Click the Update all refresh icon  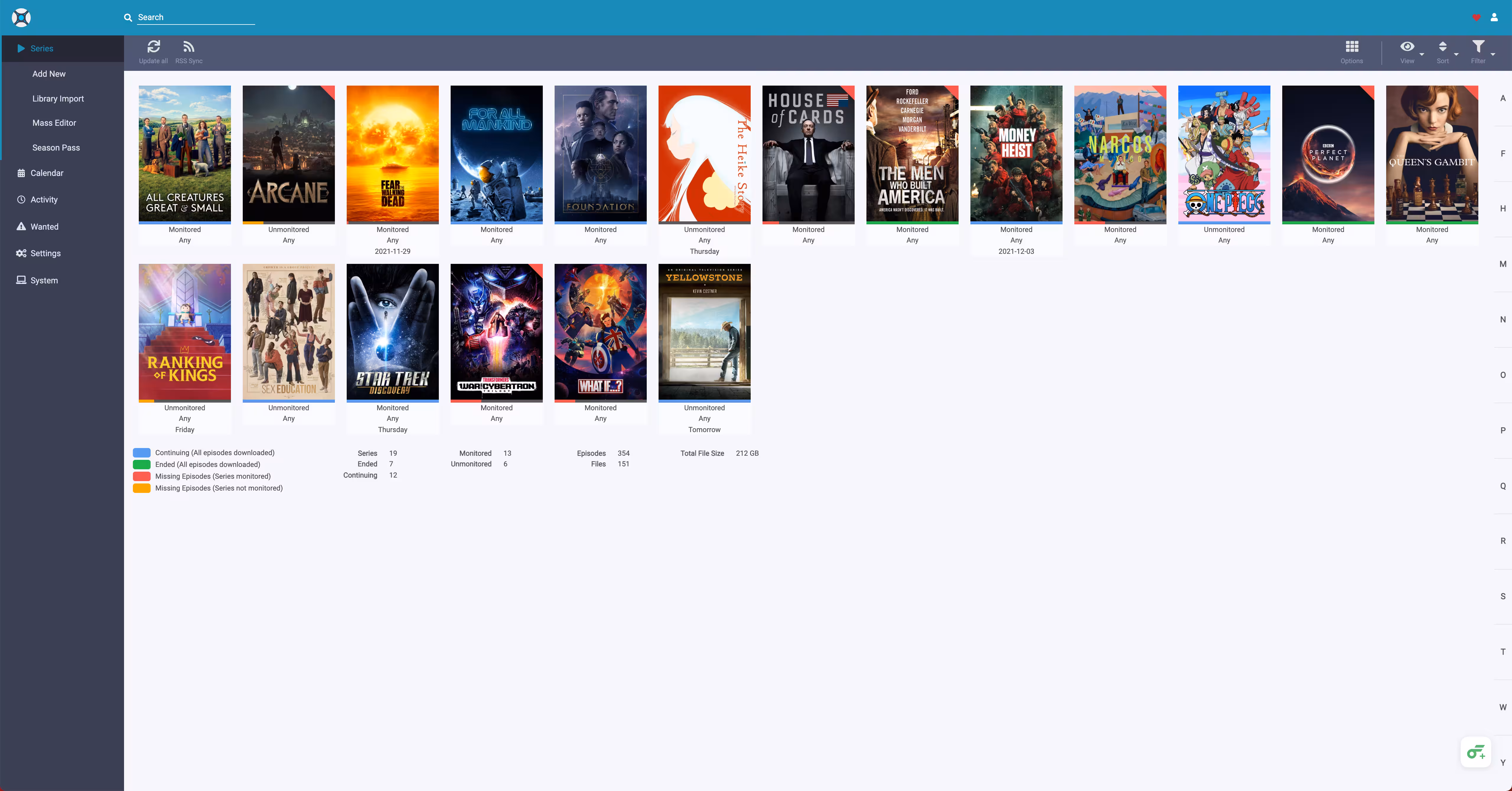(153, 47)
